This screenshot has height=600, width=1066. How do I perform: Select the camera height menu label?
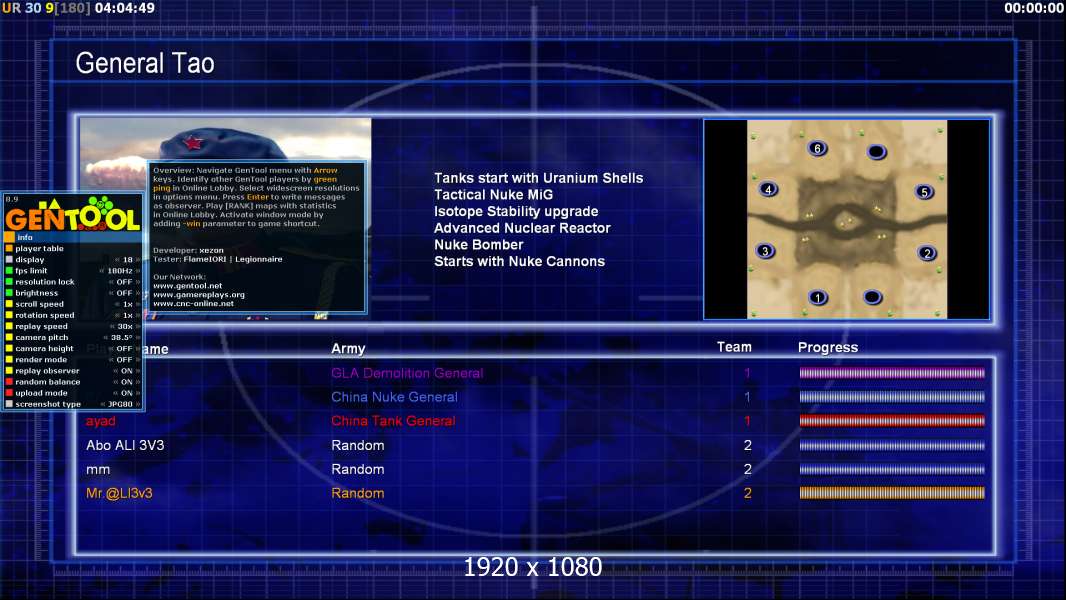click(44, 349)
